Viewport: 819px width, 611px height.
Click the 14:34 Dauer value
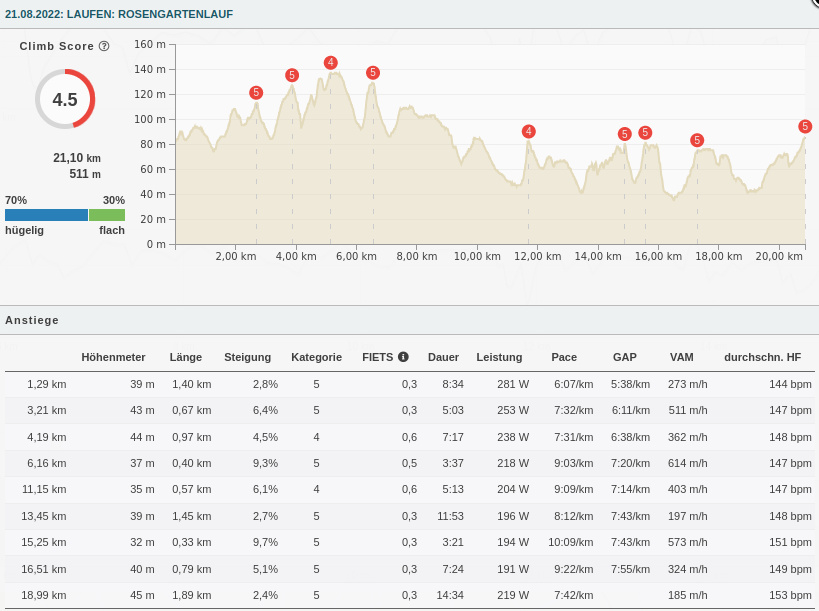coord(450,595)
